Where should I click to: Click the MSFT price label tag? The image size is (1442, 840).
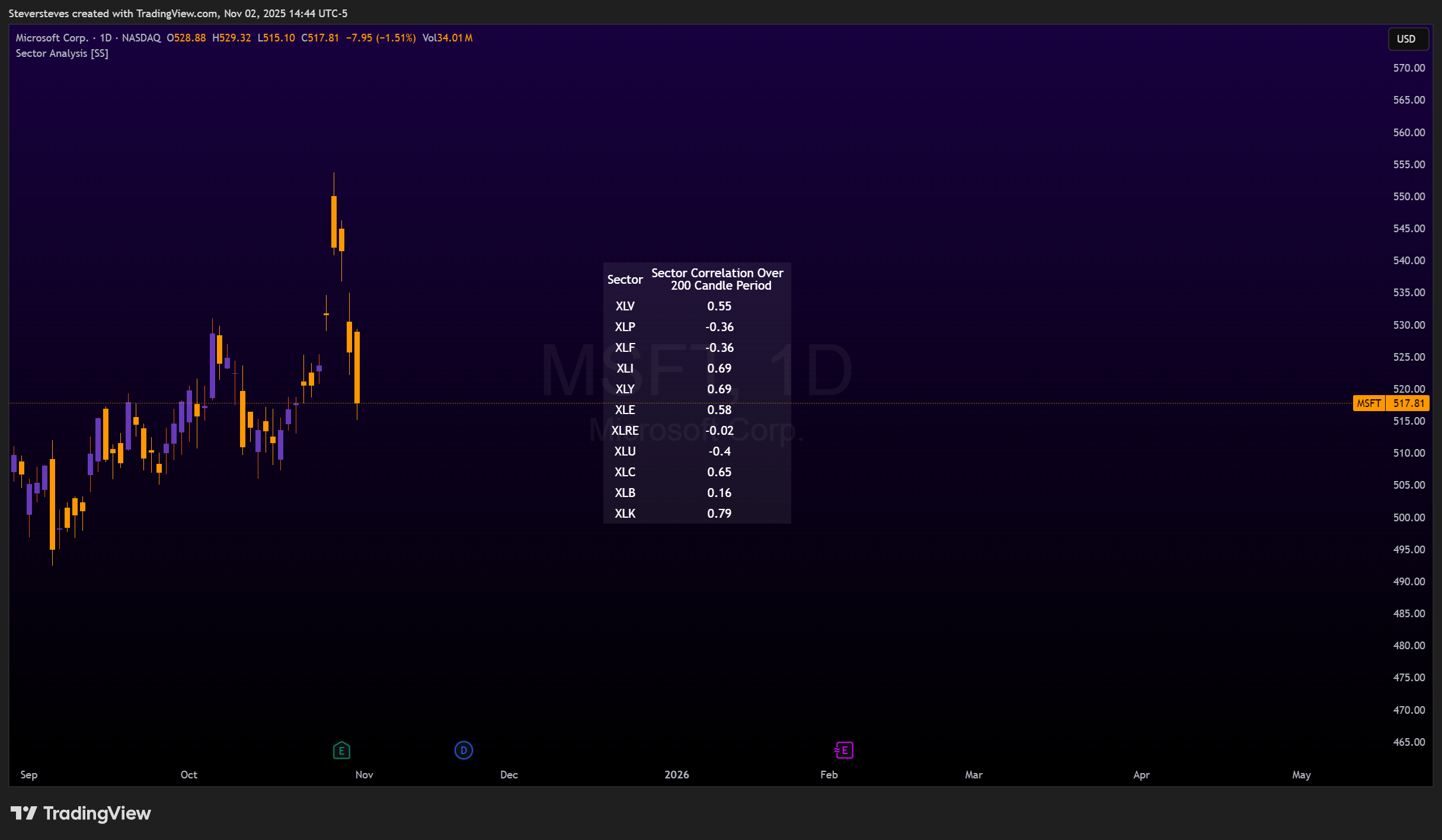[x=1369, y=403]
